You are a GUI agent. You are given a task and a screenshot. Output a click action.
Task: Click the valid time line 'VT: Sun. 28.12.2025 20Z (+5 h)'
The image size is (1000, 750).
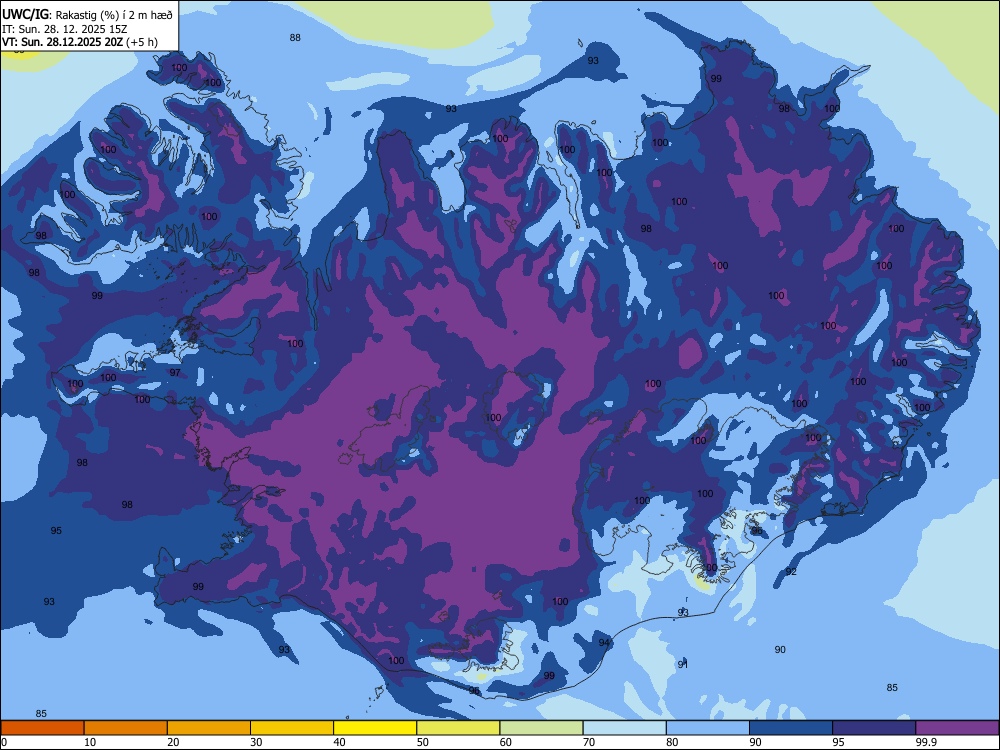click(x=80, y=42)
